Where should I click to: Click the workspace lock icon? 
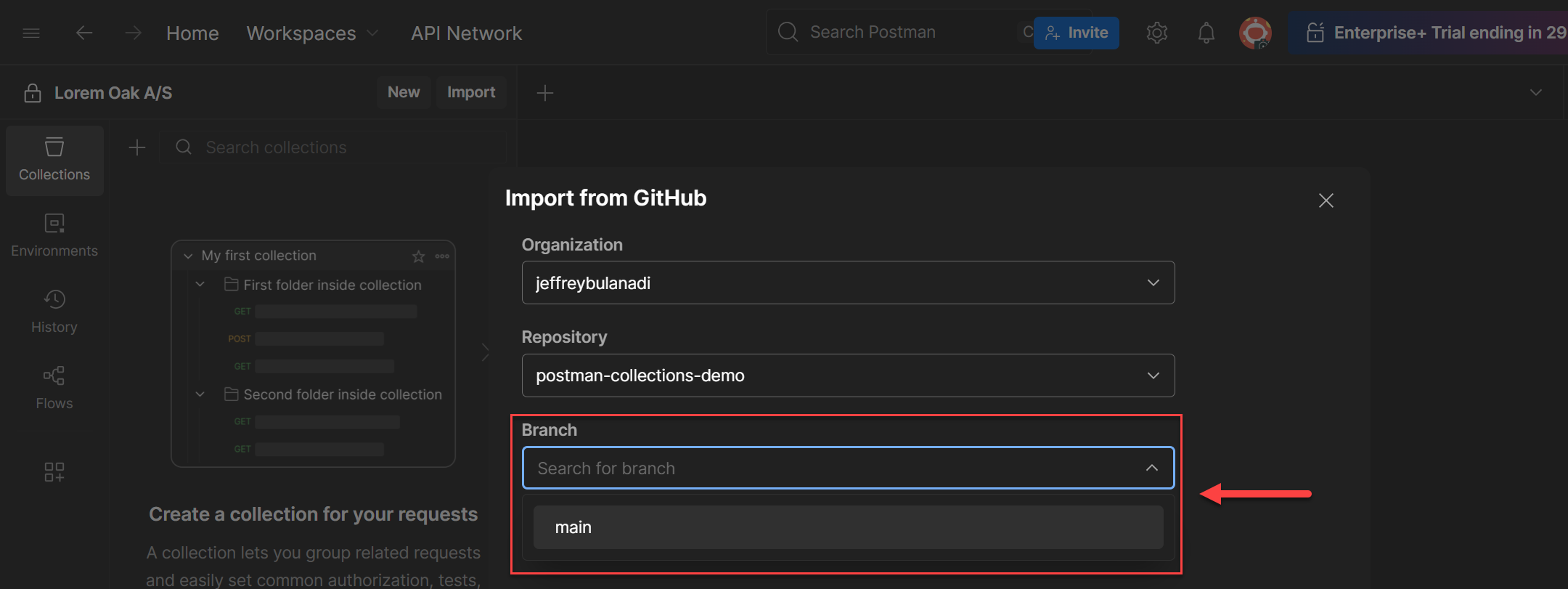[x=33, y=93]
